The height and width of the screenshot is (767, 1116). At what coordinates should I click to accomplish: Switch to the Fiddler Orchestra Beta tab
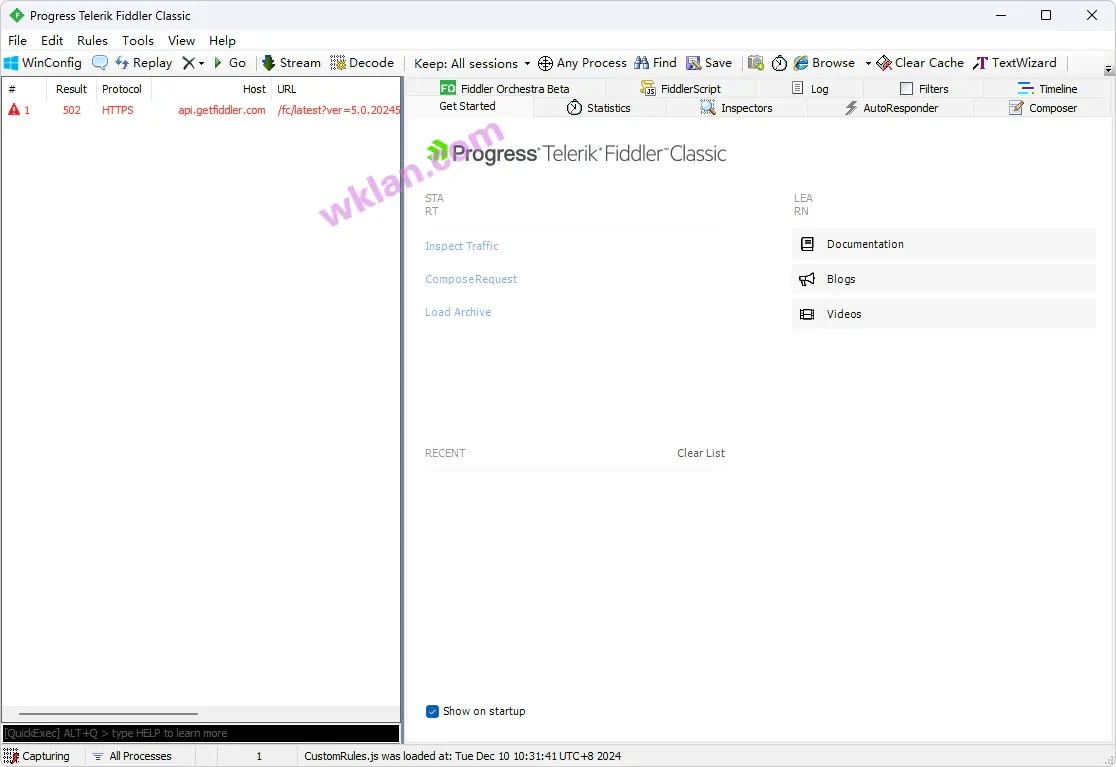505,89
